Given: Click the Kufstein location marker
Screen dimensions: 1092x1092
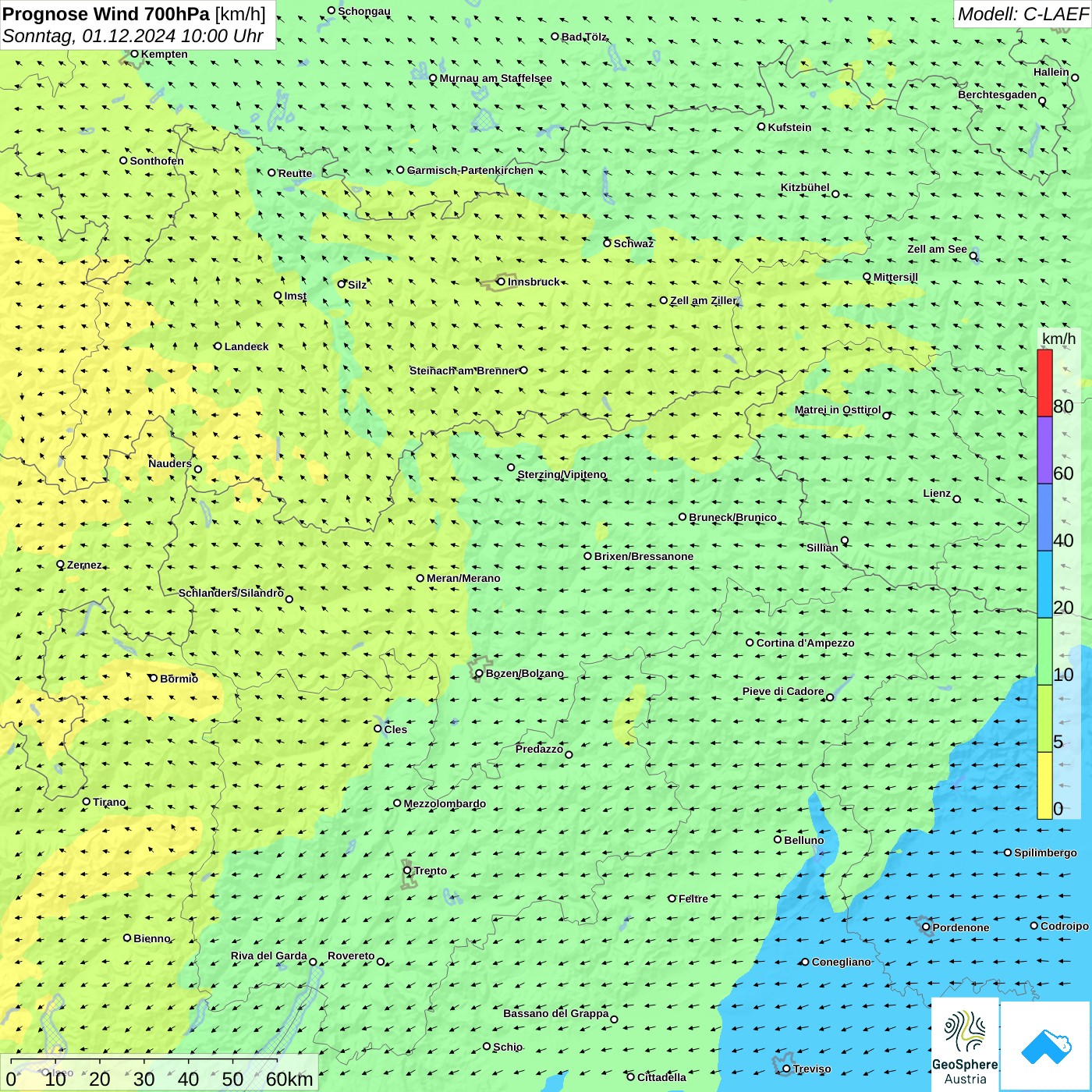Looking at the screenshot, I should (x=761, y=126).
